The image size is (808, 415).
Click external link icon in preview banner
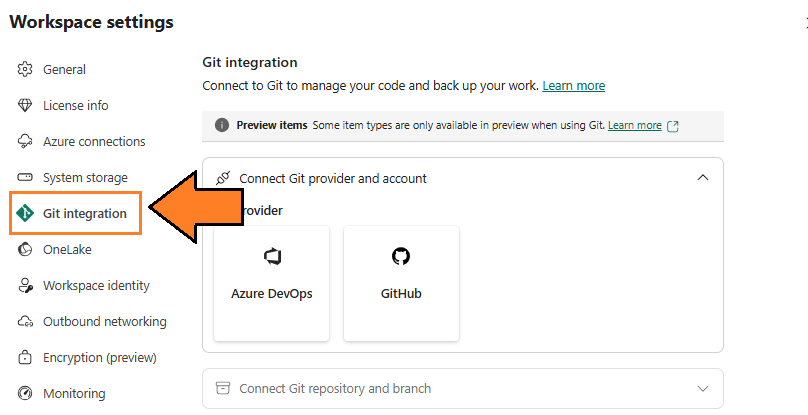click(x=673, y=126)
